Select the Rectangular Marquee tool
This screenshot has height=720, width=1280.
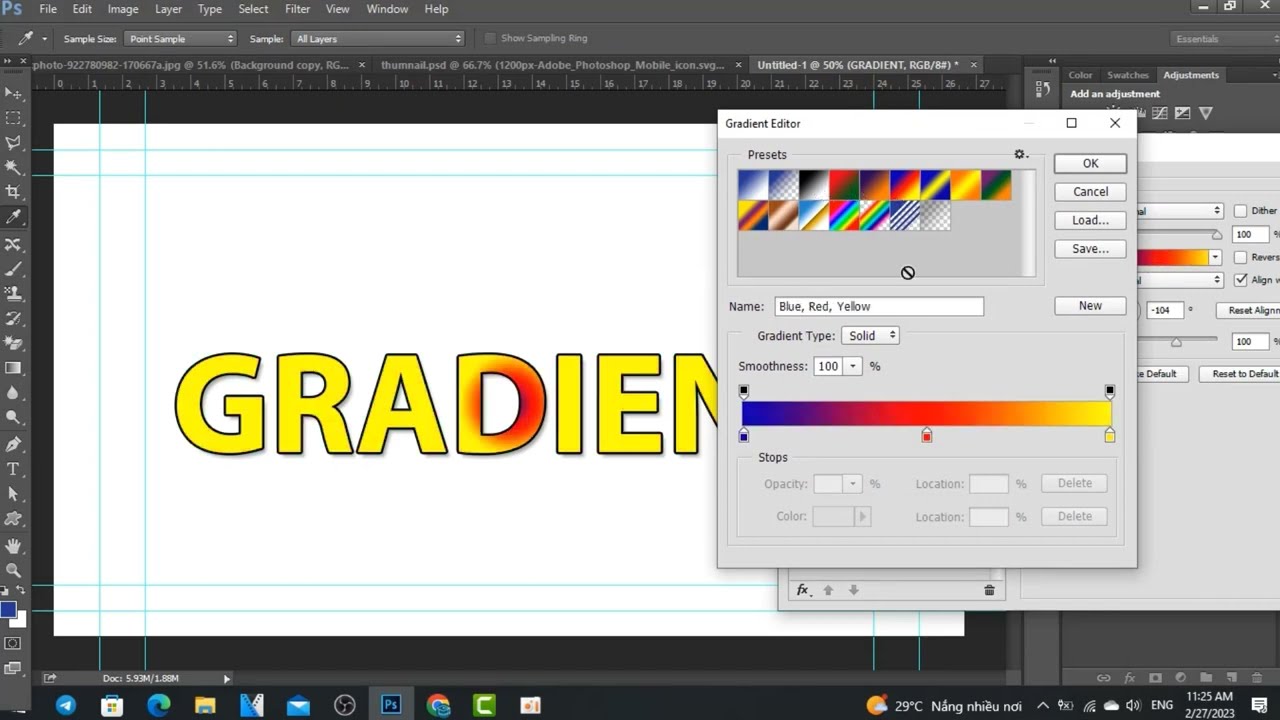pos(14,118)
